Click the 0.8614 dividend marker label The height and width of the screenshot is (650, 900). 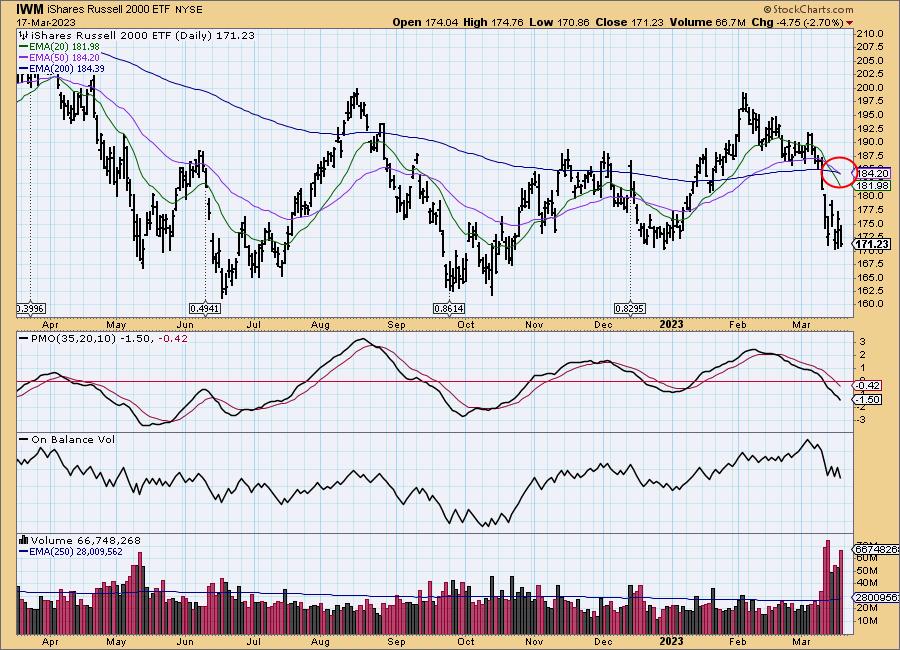449,309
